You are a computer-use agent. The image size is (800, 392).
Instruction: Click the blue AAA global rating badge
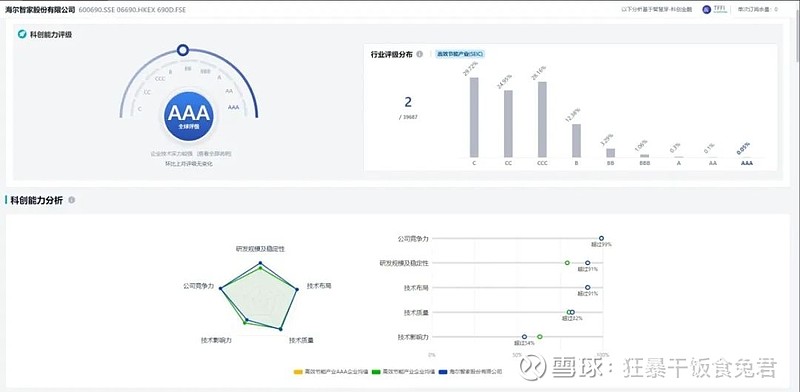[x=188, y=116]
